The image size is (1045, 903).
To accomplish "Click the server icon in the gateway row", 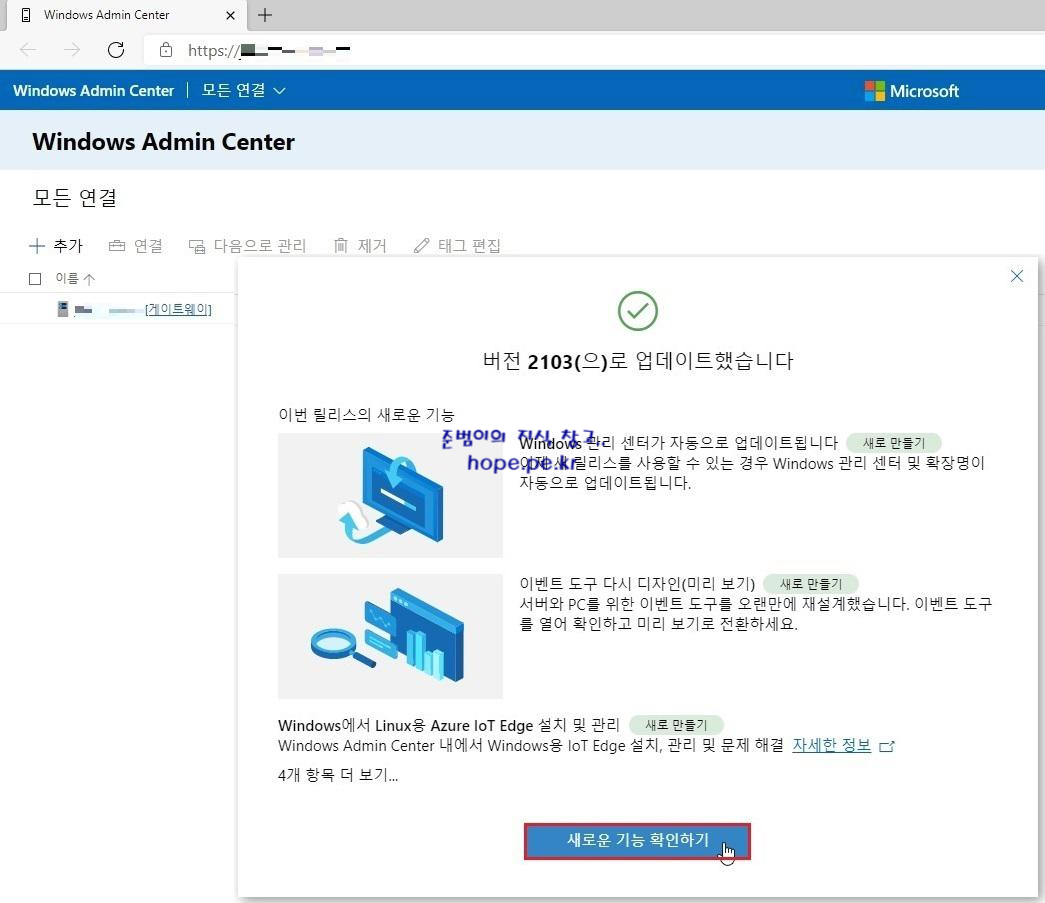I will (x=63, y=309).
